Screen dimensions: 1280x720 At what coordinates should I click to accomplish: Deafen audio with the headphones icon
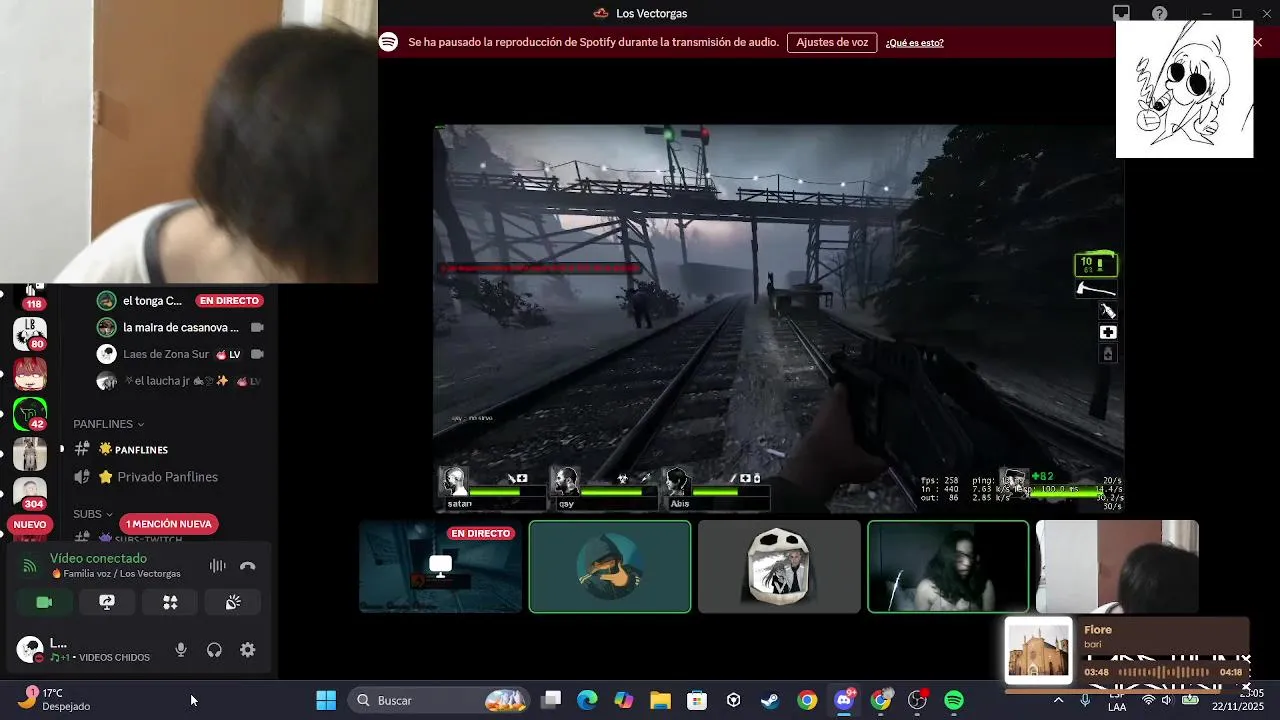coord(214,650)
